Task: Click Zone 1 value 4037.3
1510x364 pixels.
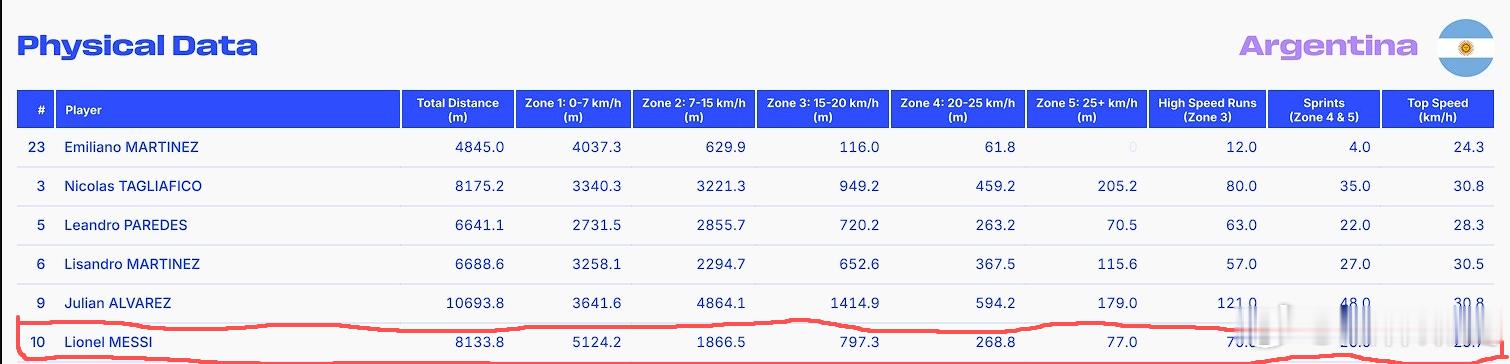Action: click(597, 147)
